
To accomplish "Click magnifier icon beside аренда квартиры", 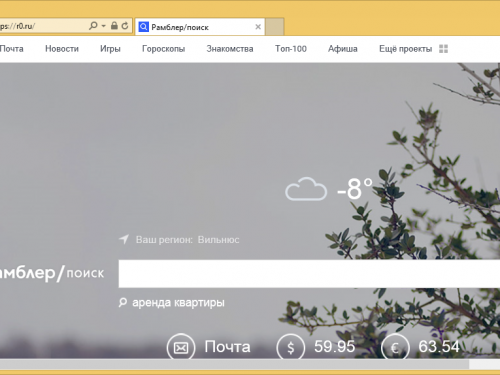I will click(x=123, y=303).
